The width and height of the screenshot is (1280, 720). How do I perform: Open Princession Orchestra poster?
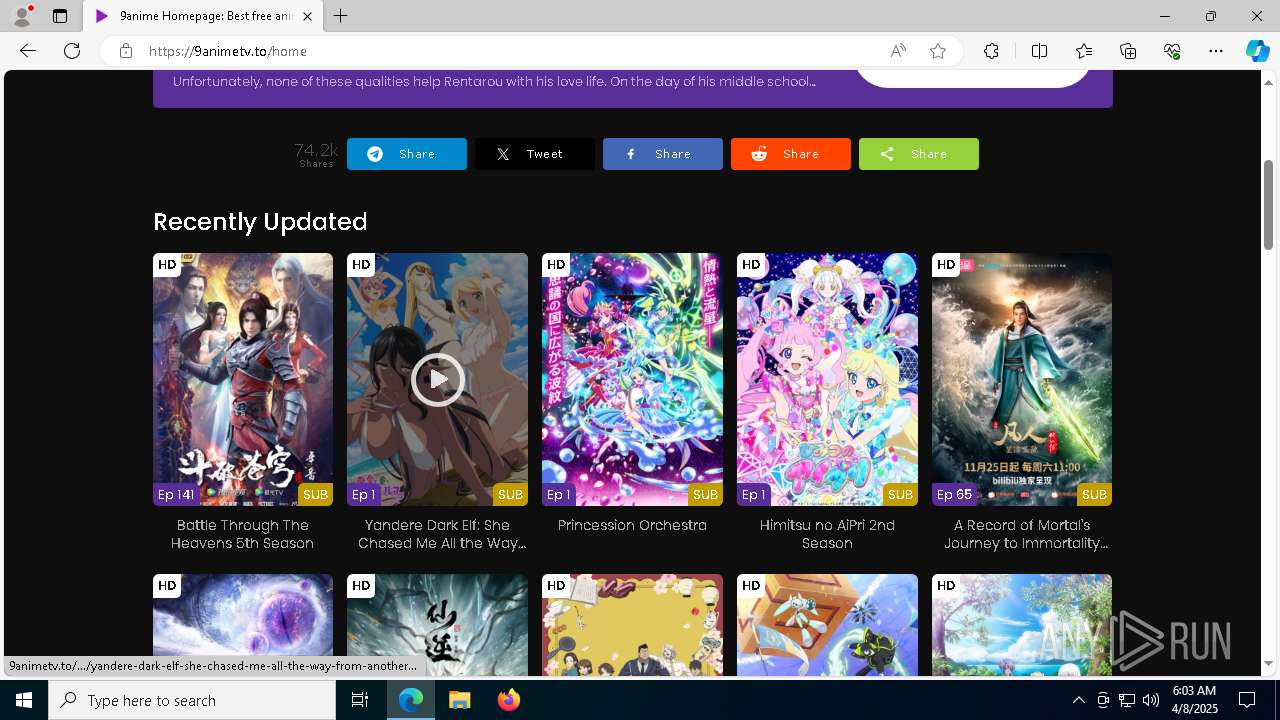[632, 379]
